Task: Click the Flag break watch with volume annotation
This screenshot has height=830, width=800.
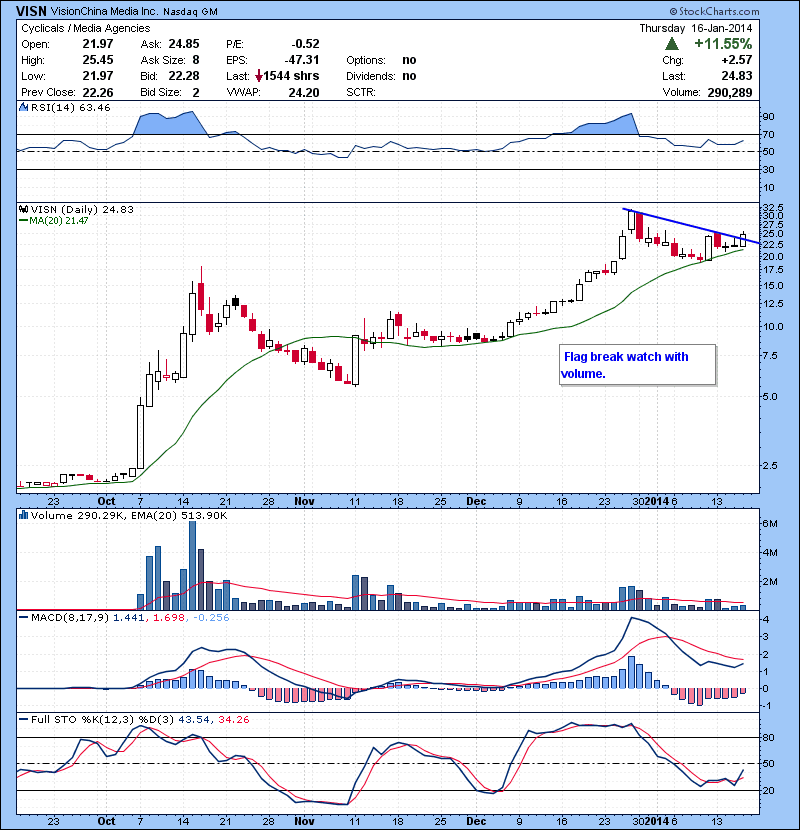Action: 637,365
